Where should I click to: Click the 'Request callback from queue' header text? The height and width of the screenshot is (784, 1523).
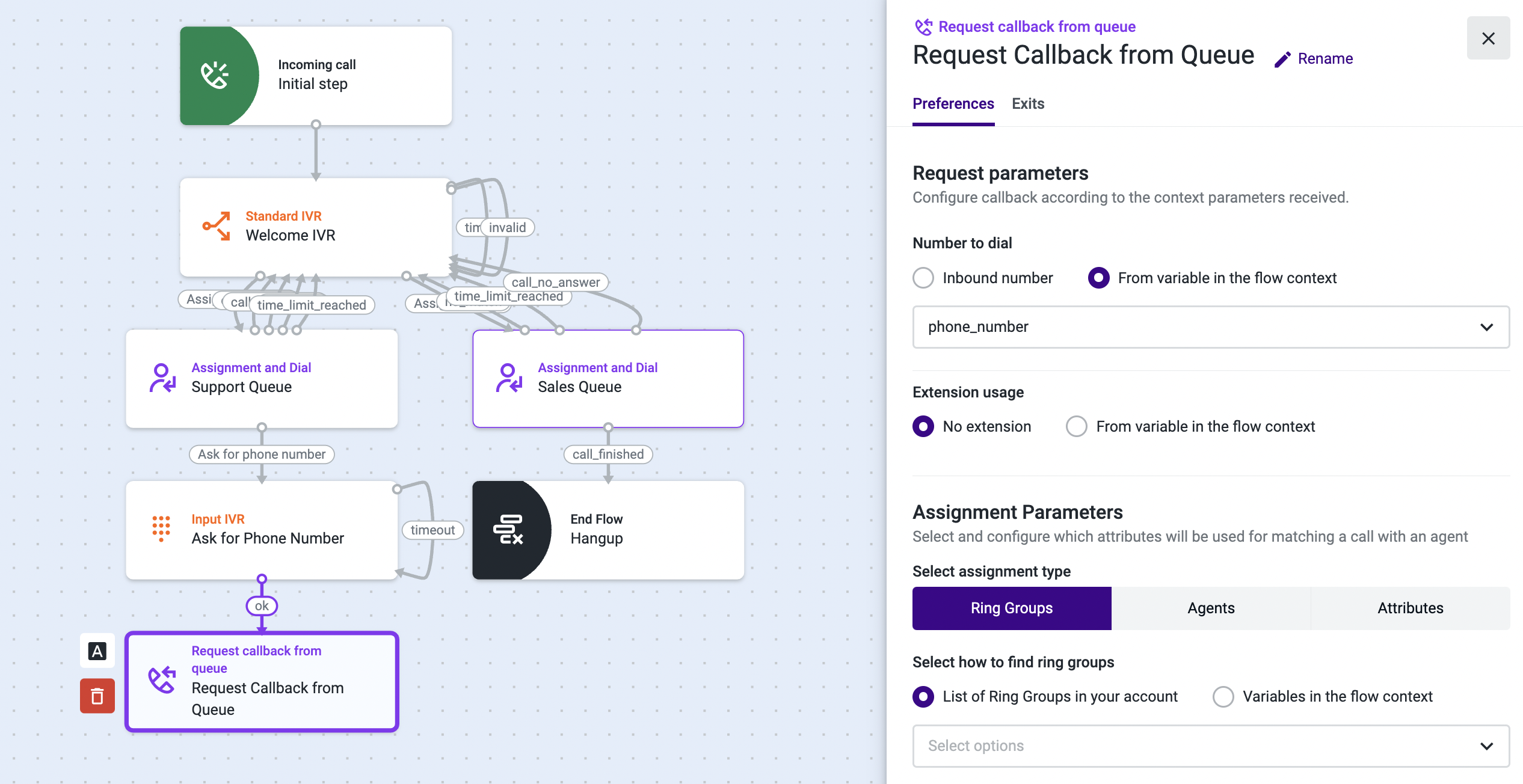(1037, 27)
